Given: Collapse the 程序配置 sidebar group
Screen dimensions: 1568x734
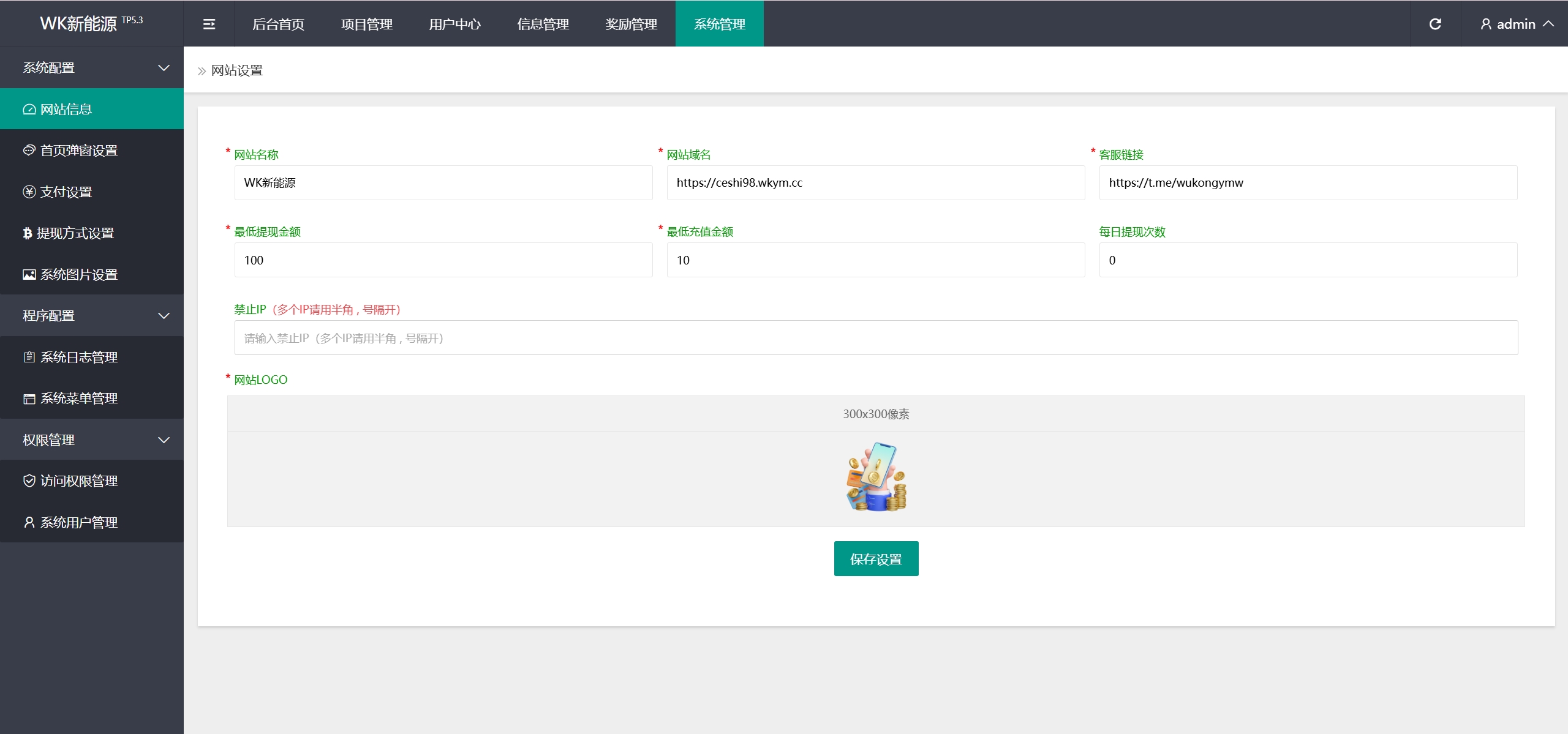Looking at the screenshot, I should pyautogui.click(x=92, y=316).
